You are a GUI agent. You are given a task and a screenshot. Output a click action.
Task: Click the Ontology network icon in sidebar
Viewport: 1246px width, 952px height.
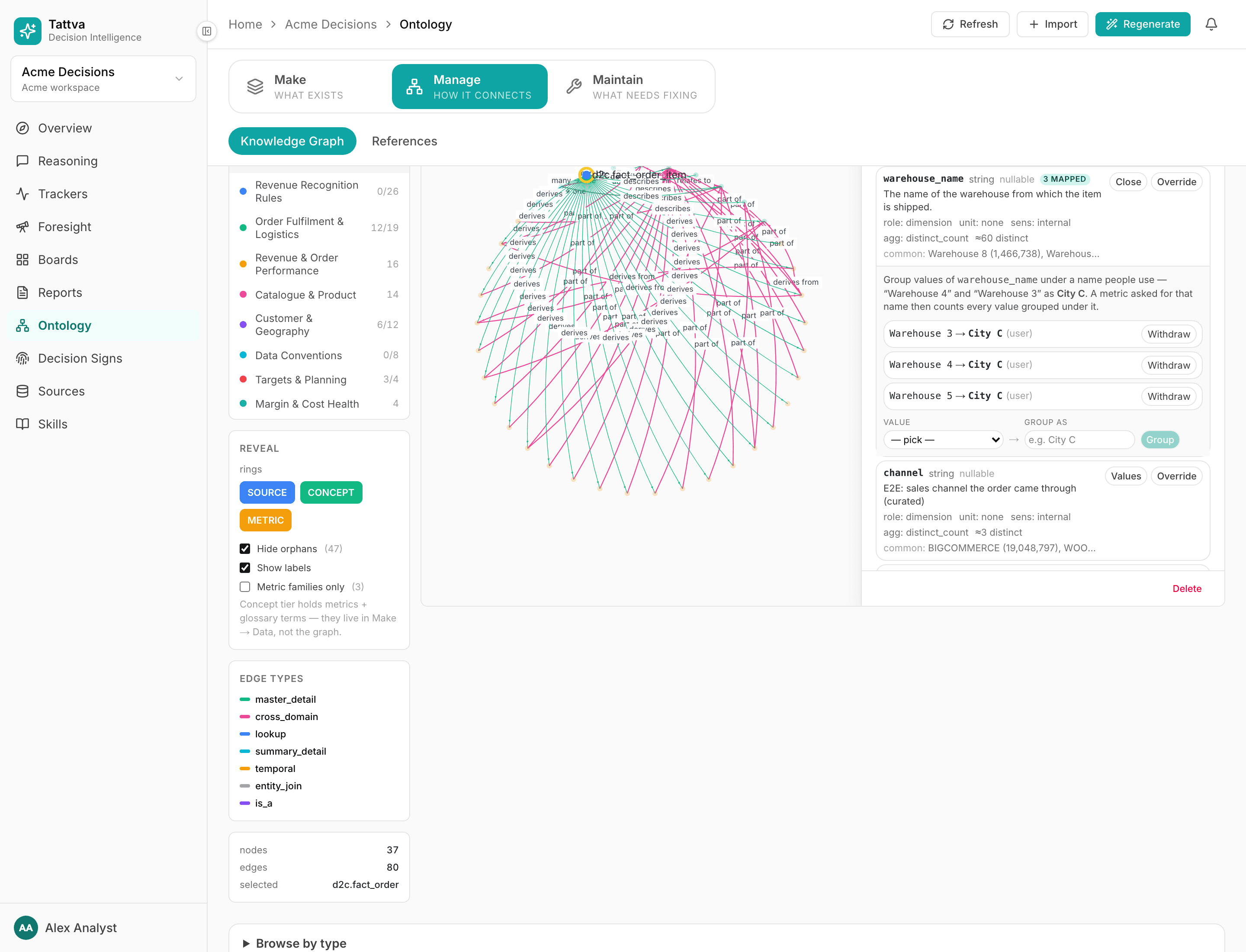coord(22,325)
